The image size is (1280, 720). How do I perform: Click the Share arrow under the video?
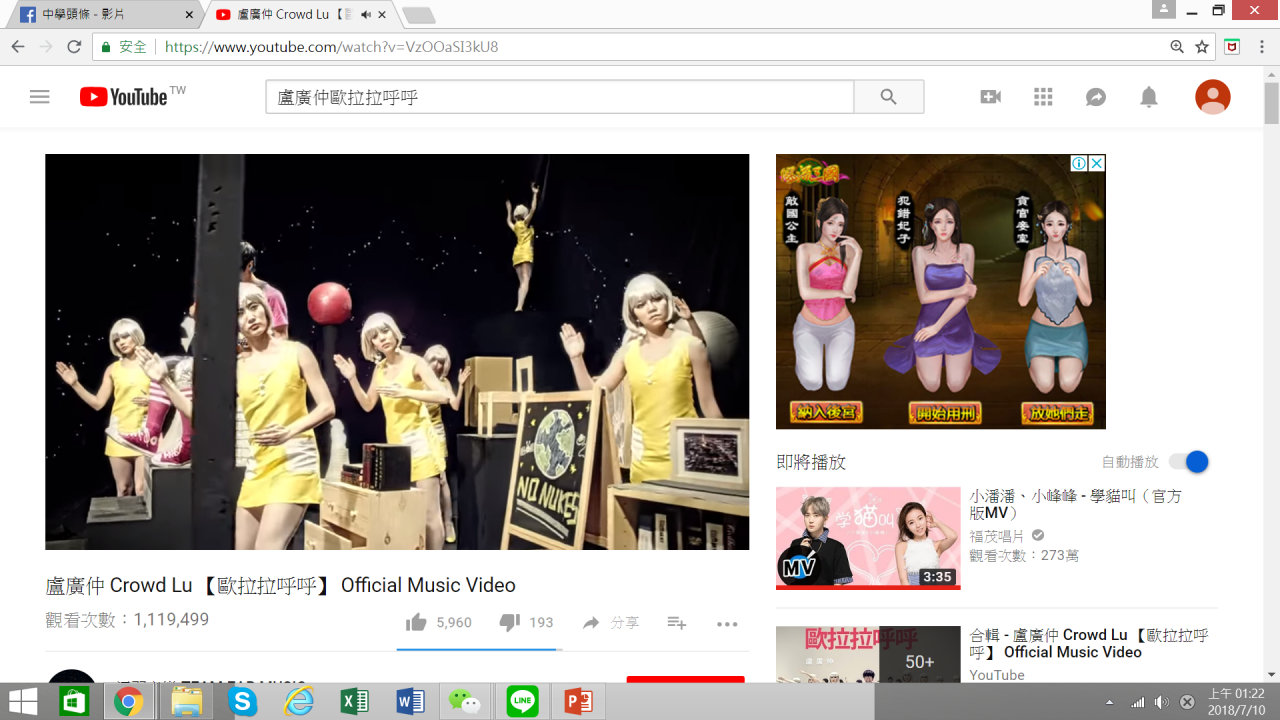click(591, 622)
